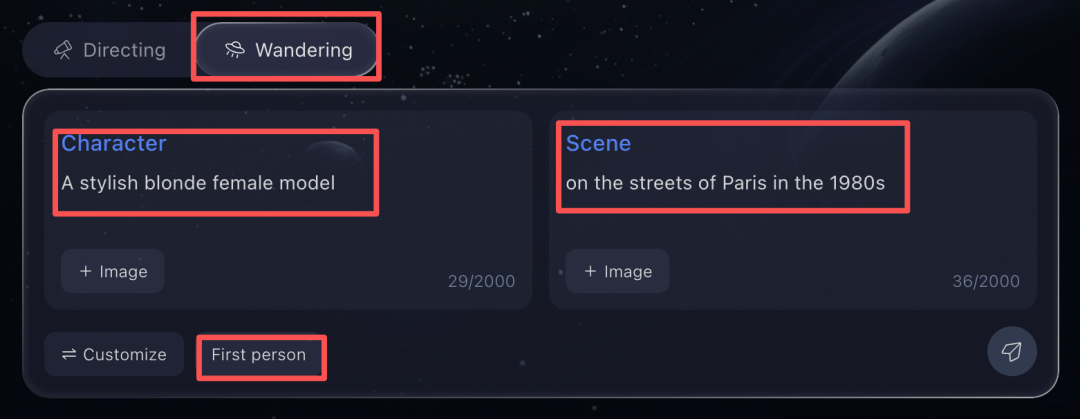Click the Character description text field
The height and width of the screenshot is (419, 1080).
[x=198, y=183]
